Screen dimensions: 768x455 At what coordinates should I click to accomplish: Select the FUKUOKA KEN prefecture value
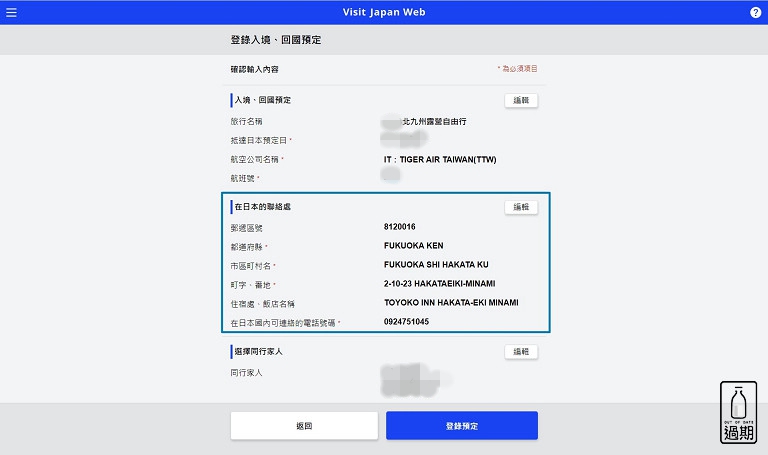(x=413, y=245)
